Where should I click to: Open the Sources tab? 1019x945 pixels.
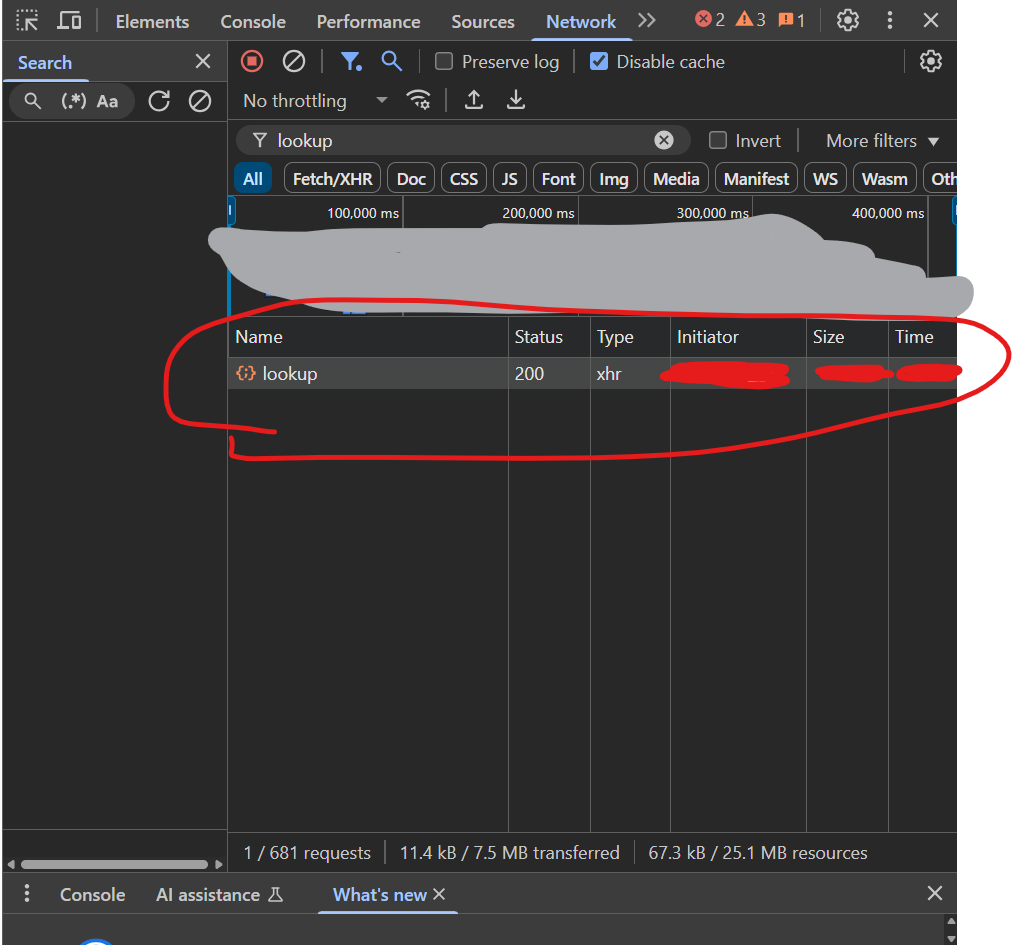click(482, 21)
